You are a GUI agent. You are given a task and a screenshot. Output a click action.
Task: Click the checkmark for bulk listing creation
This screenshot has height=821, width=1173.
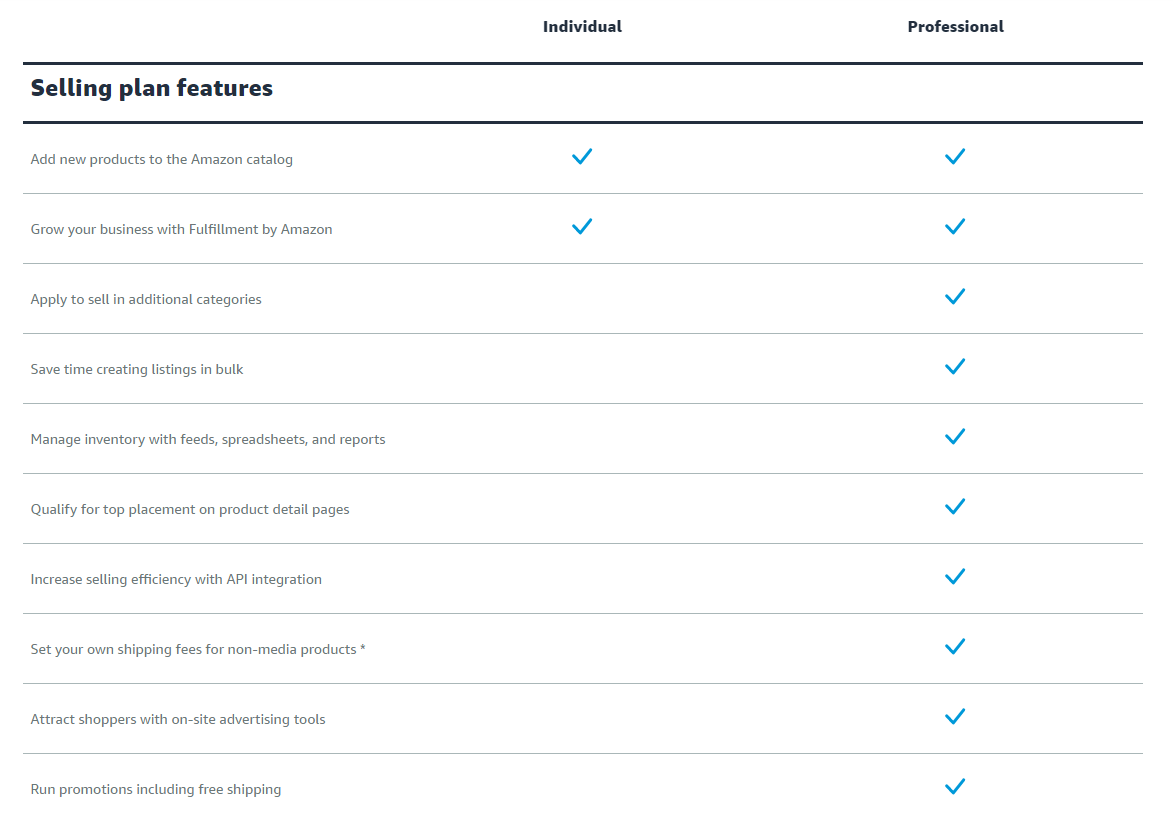[955, 366]
